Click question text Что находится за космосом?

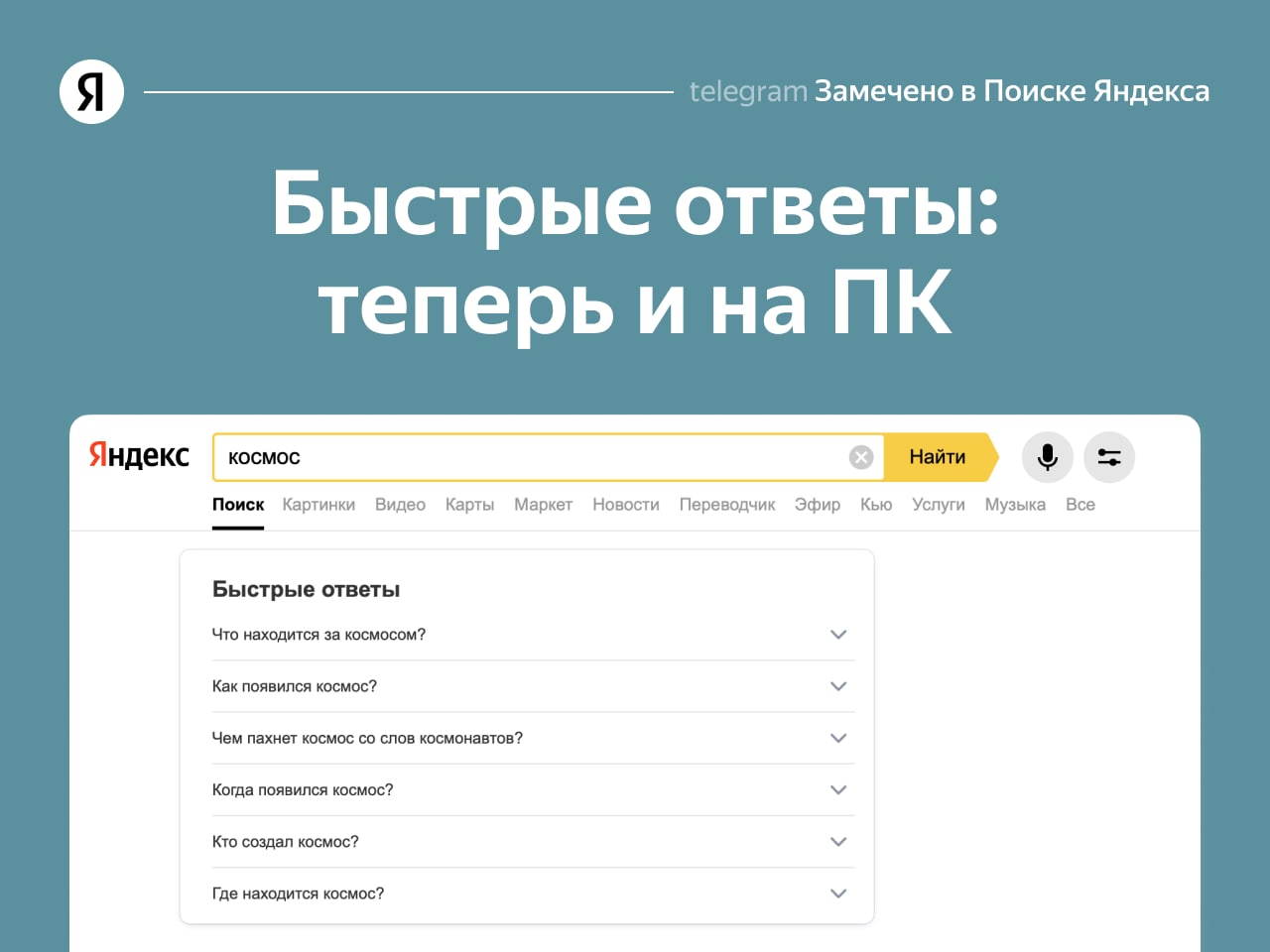click(318, 635)
